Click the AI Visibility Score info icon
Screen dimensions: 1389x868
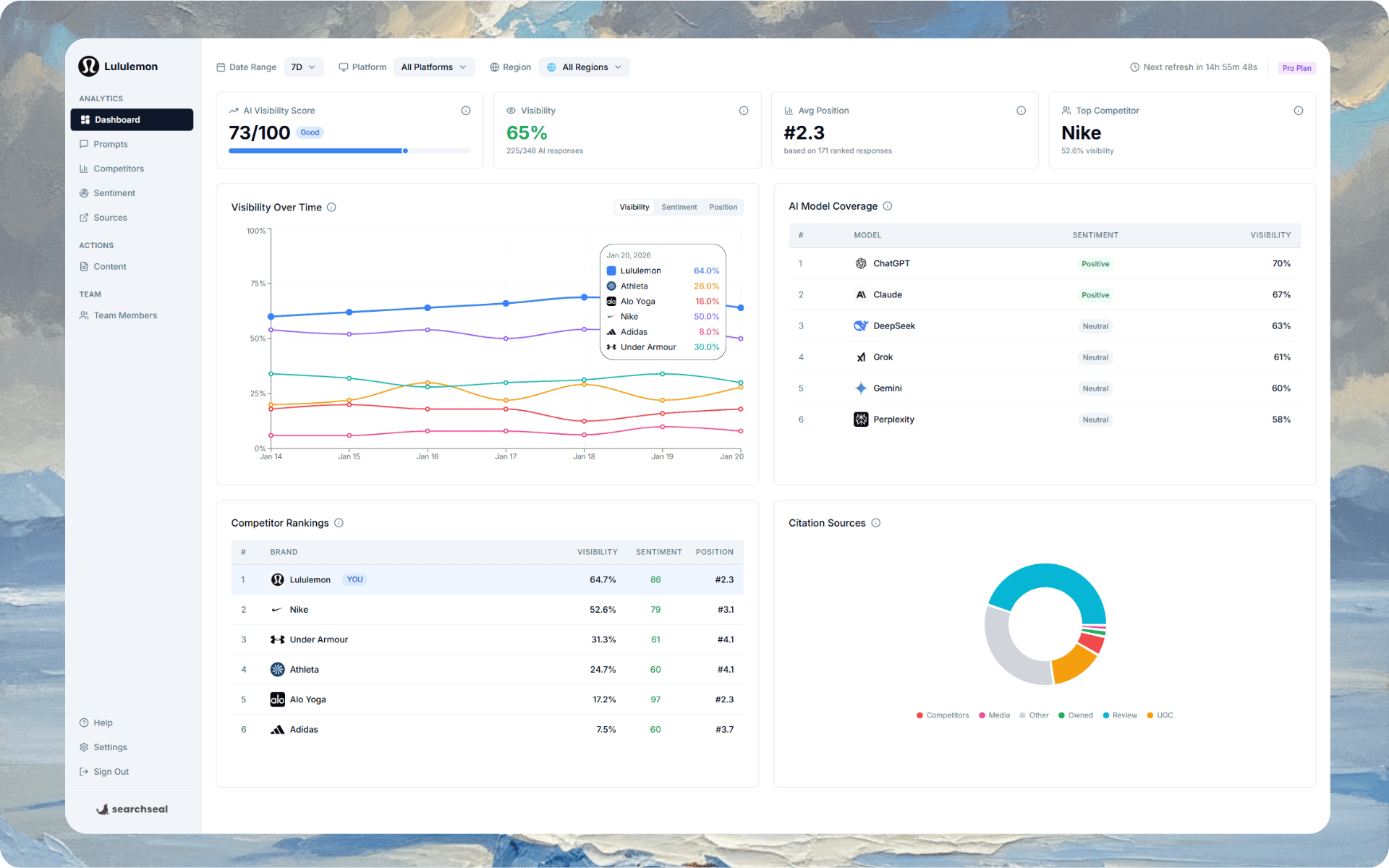(x=465, y=110)
